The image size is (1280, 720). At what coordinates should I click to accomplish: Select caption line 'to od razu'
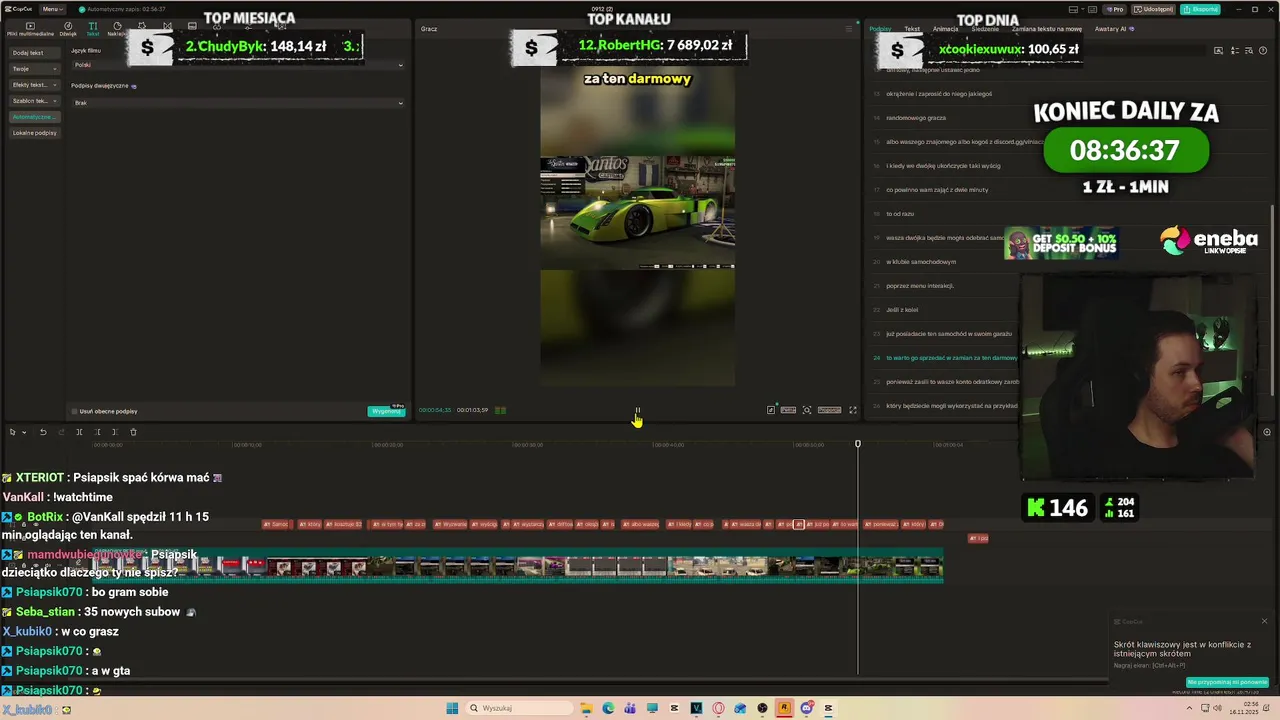pos(900,214)
